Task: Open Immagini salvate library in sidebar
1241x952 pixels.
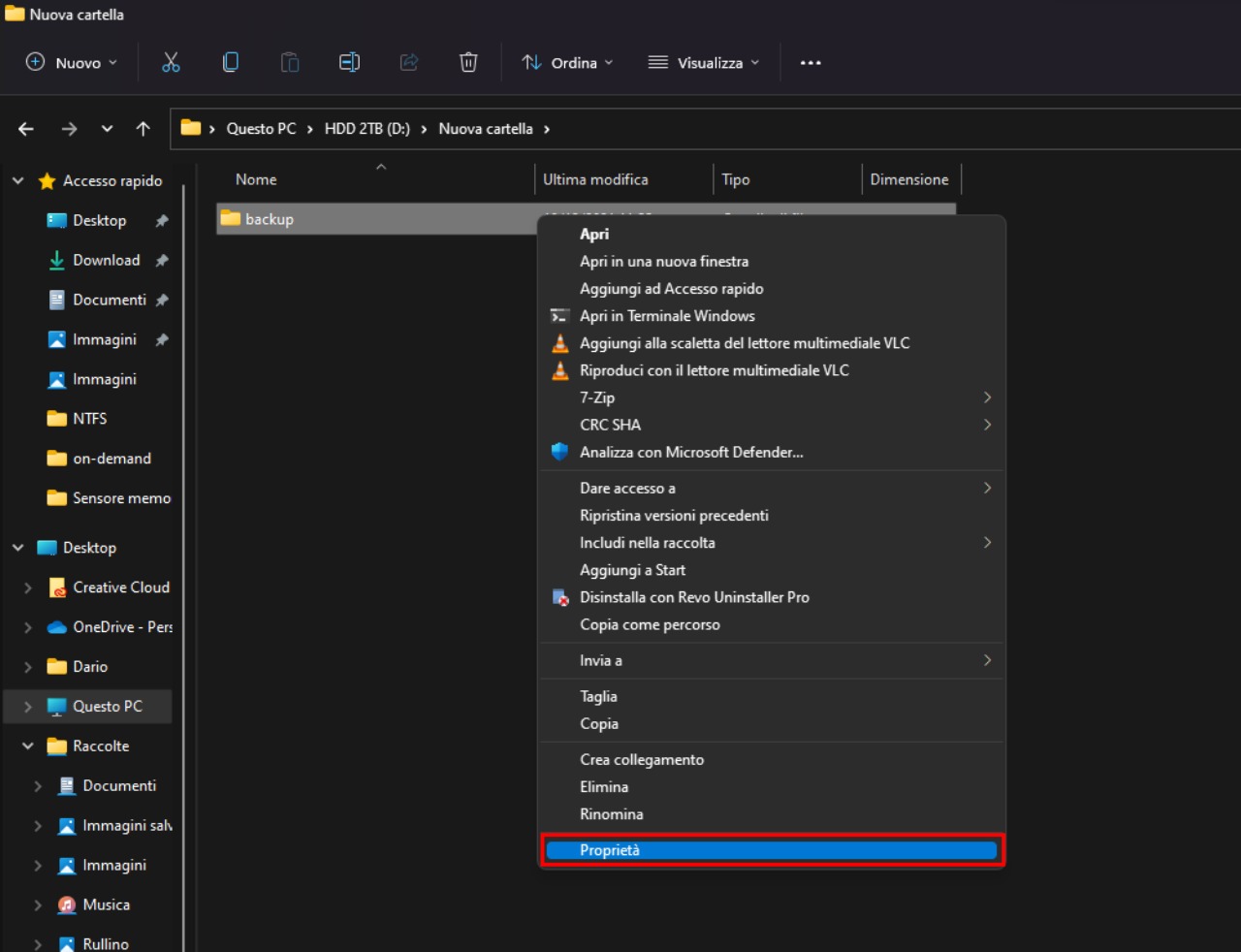Action: click(127, 826)
